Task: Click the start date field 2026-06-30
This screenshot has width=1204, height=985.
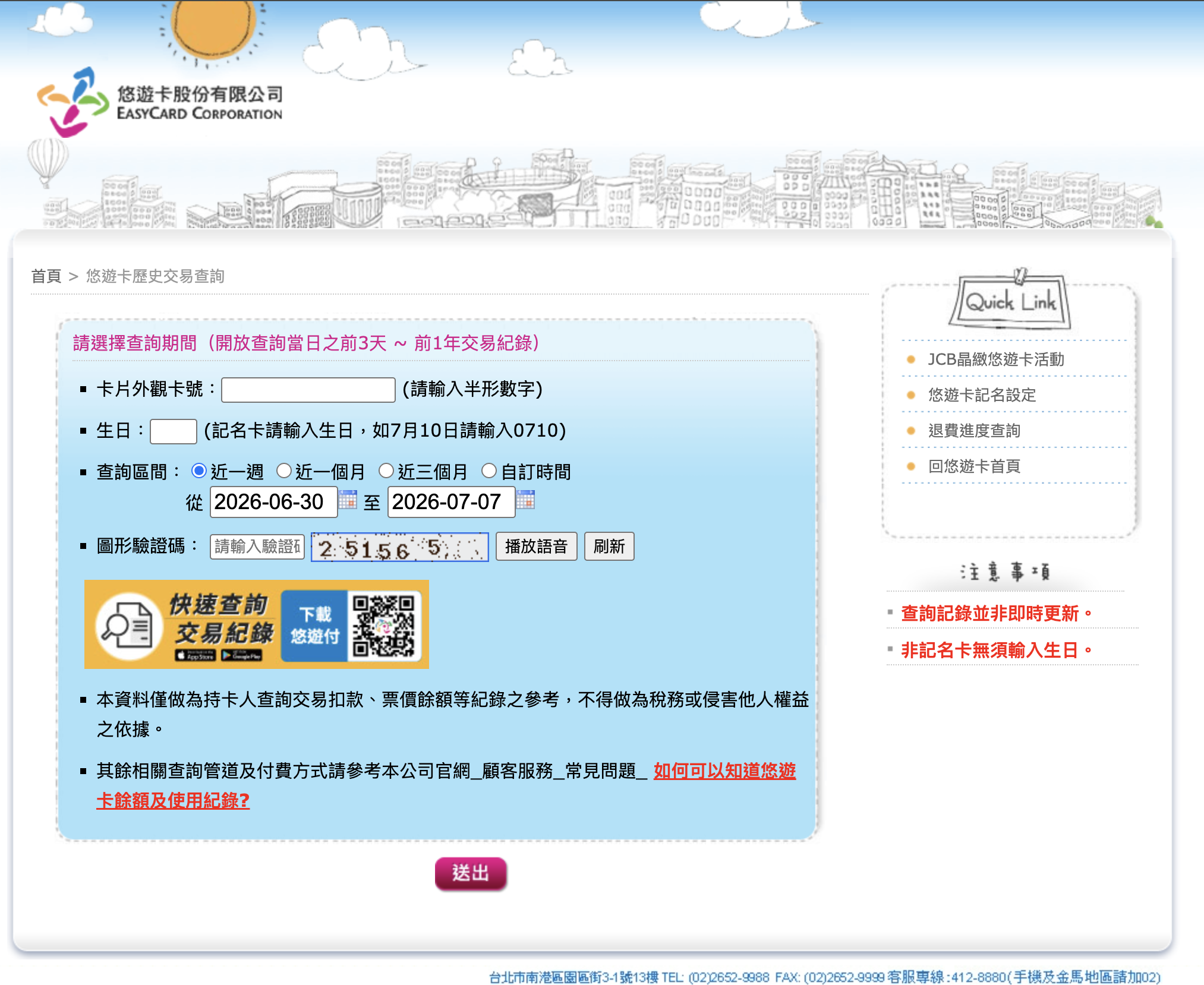Action: pyautogui.click(x=273, y=502)
